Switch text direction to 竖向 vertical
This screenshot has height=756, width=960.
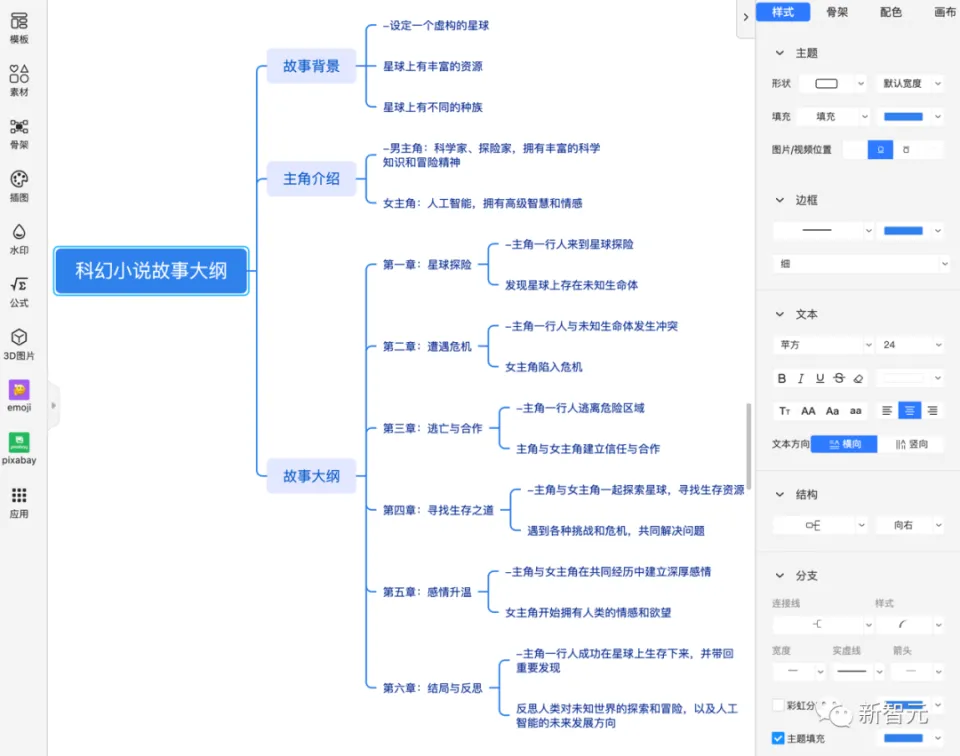point(912,444)
